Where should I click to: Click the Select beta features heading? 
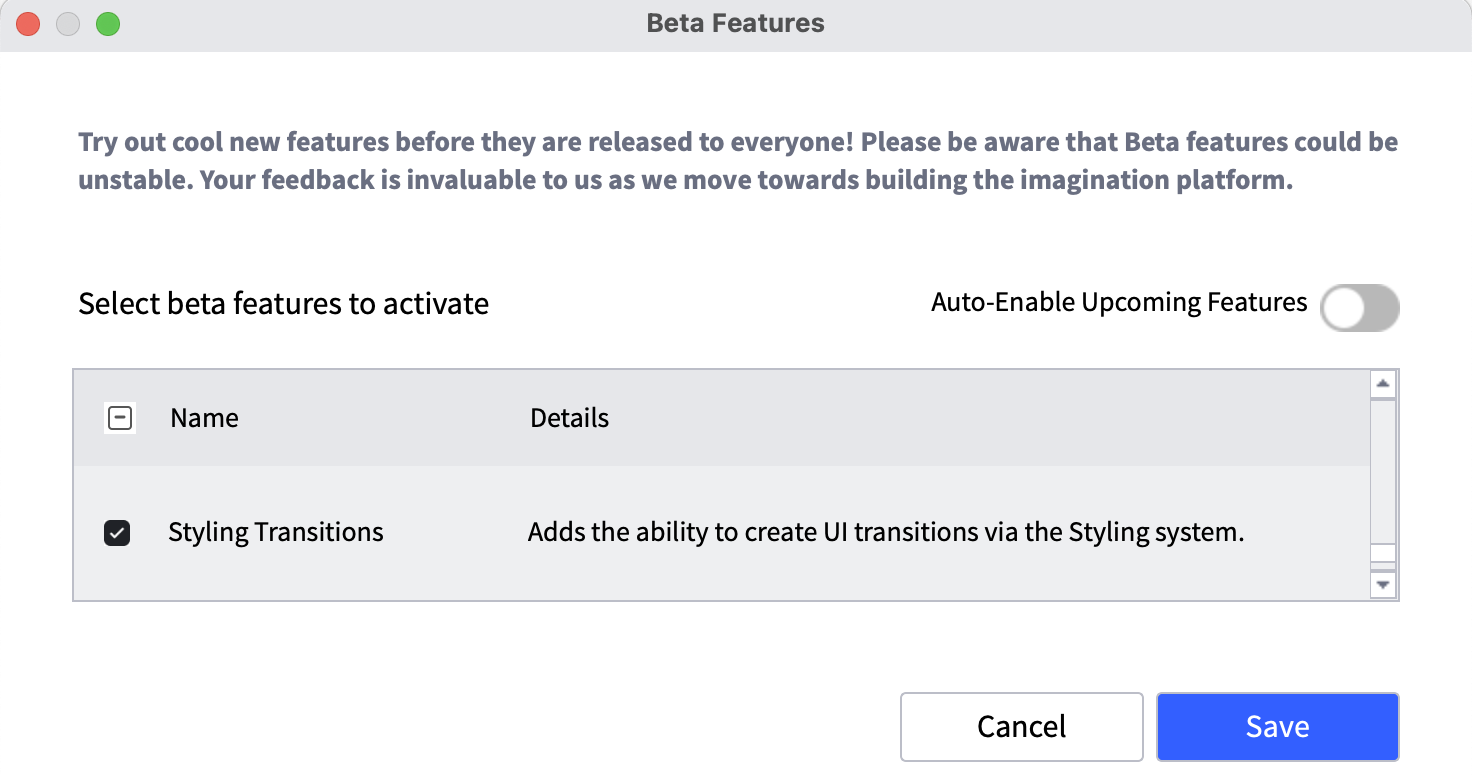[x=284, y=304]
